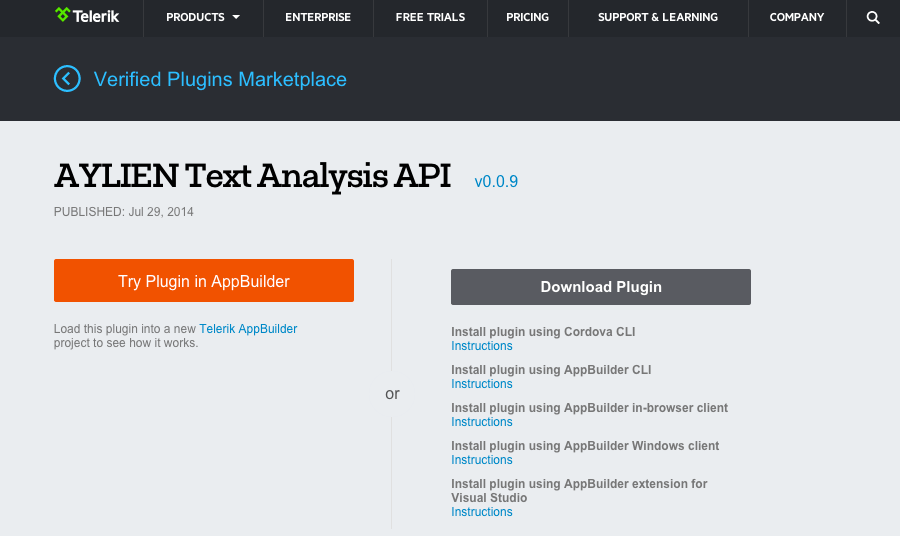Open the search magnifier icon
The height and width of the screenshot is (536, 900).
click(x=872, y=18)
